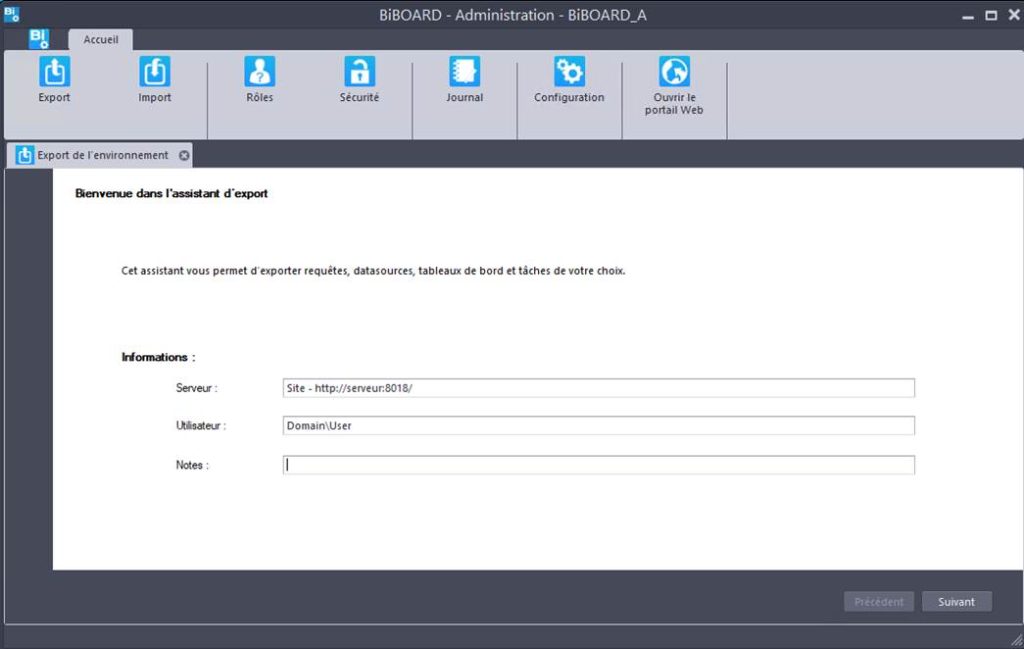The width and height of the screenshot is (1024, 649).
Task: Select the Accueil ribbon tab
Action: point(101,40)
